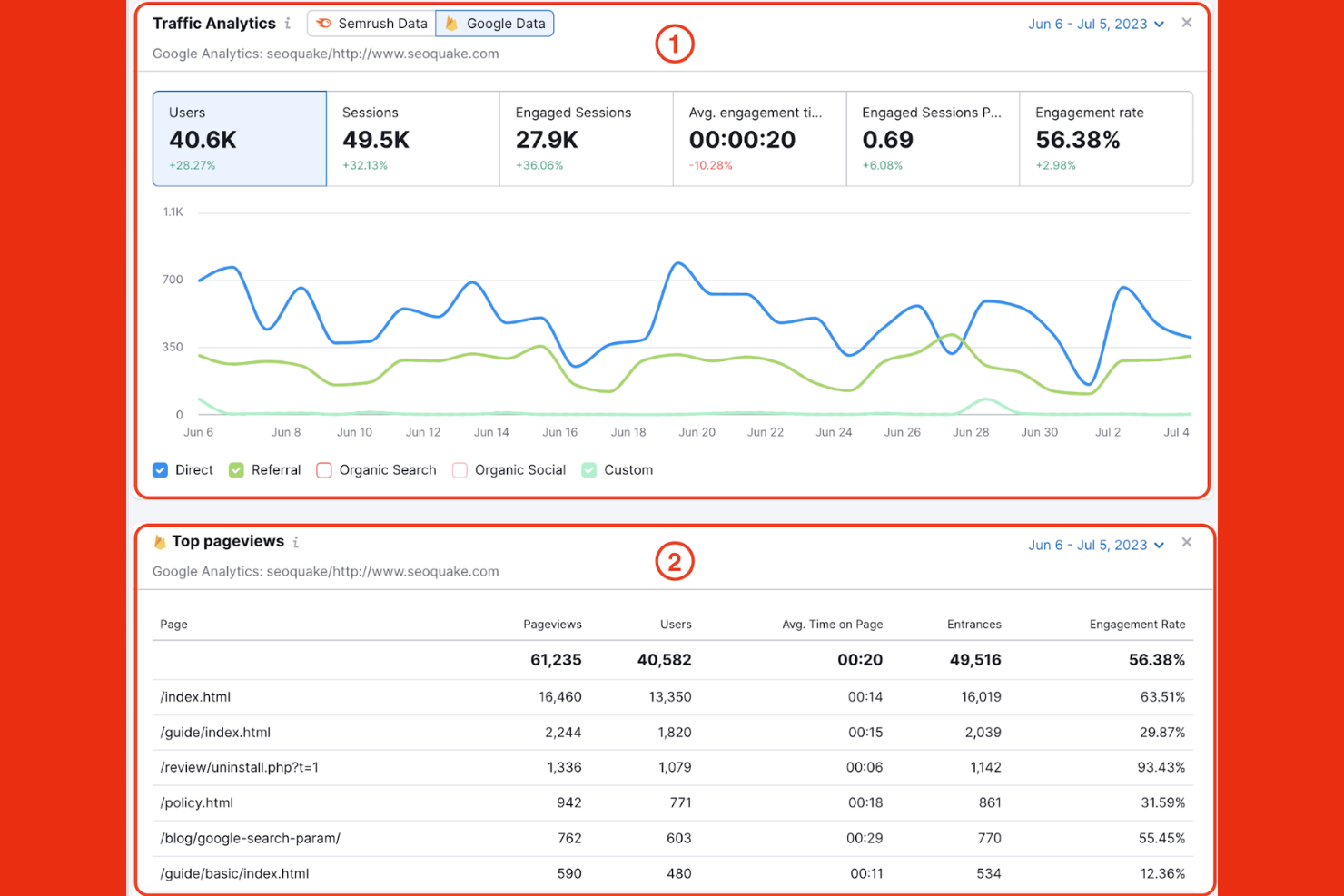The image size is (1344, 896).
Task: Click the flame icon beside Top pageviews title
Action: click(160, 541)
